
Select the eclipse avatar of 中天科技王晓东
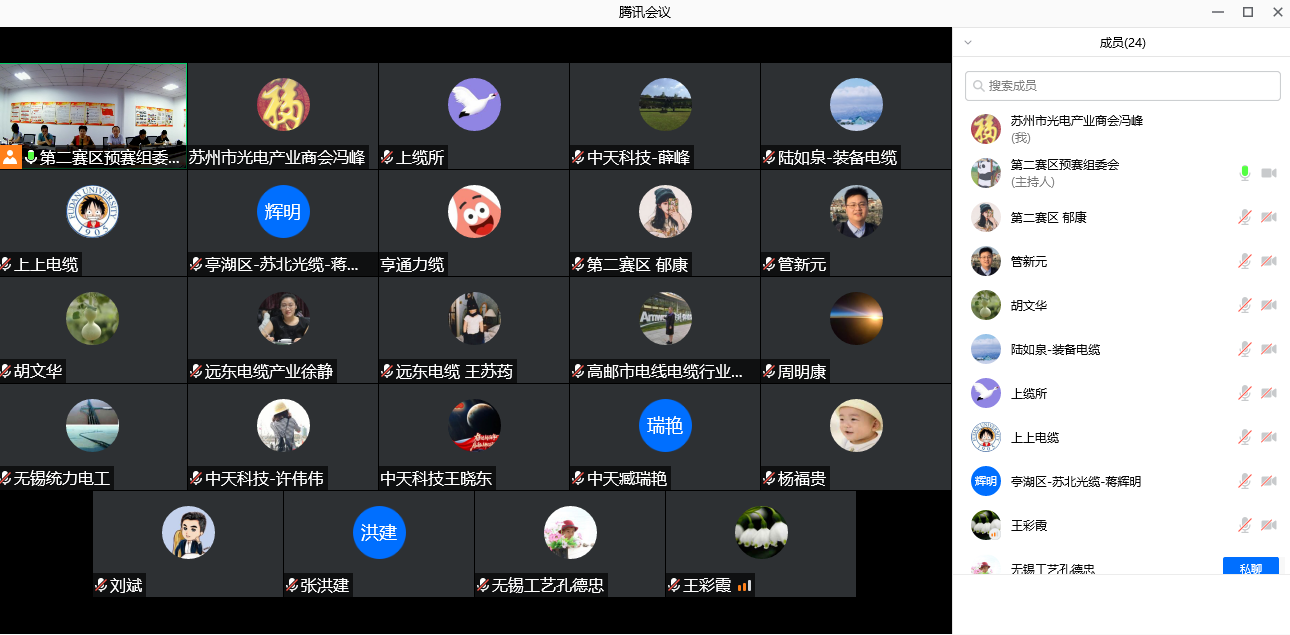click(x=474, y=425)
